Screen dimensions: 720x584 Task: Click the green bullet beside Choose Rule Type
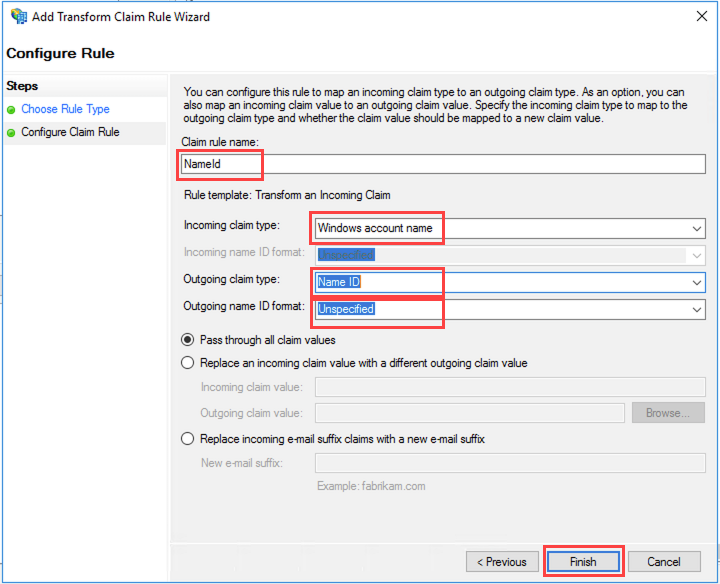(x=11, y=110)
